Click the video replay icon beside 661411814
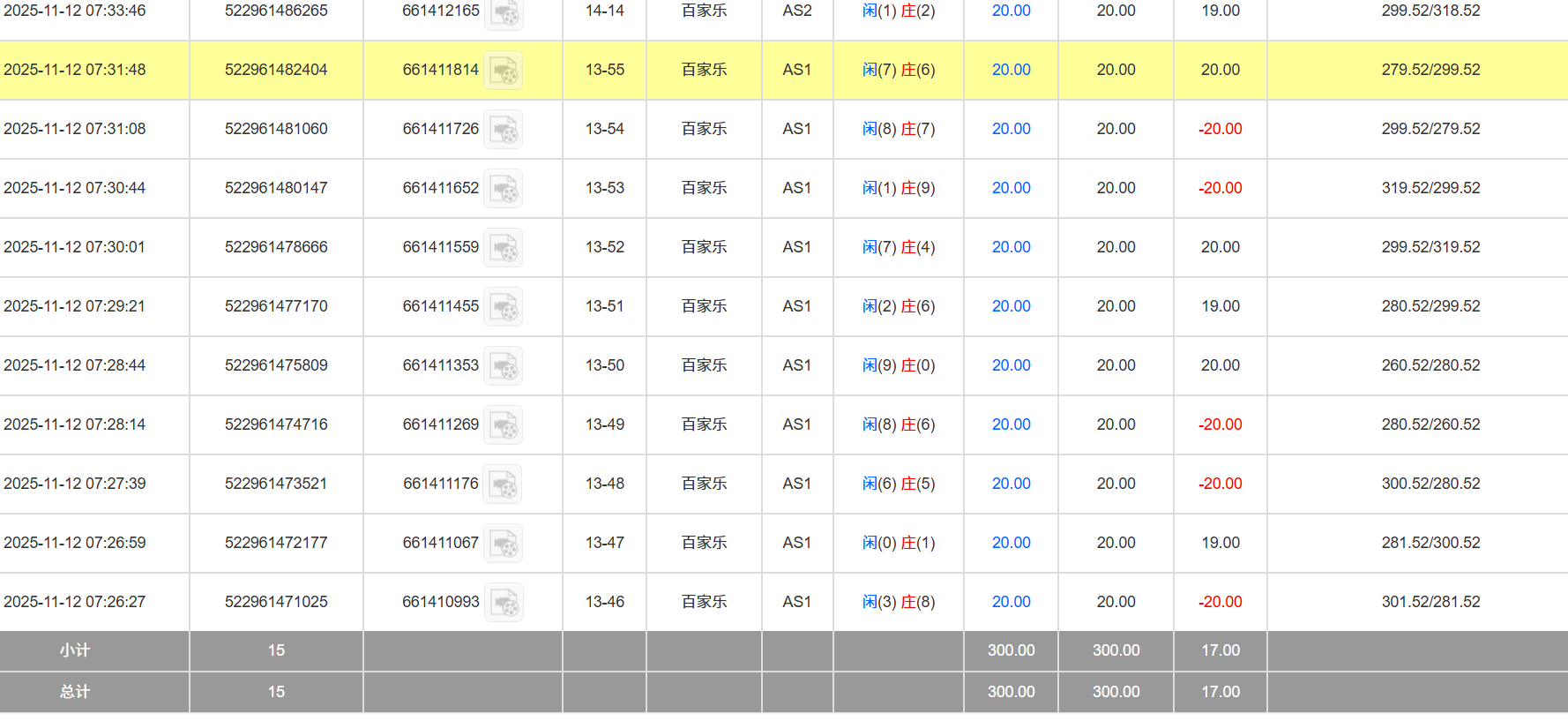 (504, 71)
